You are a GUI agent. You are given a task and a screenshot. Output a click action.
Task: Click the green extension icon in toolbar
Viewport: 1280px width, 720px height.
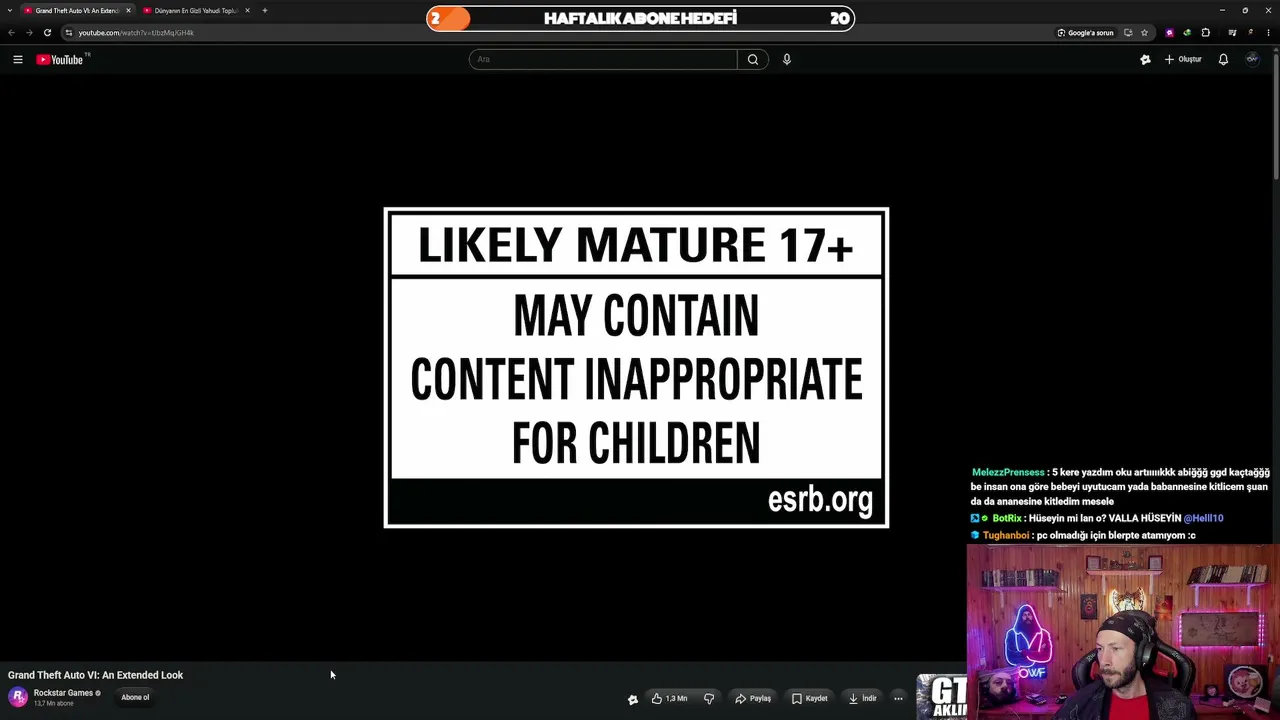click(1187, 32)
